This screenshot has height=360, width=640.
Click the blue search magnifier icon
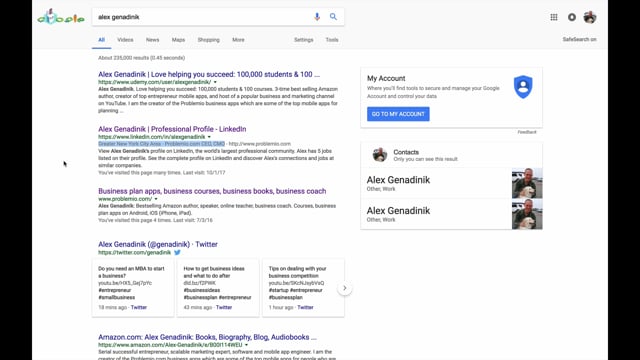[x=333, y=17]
